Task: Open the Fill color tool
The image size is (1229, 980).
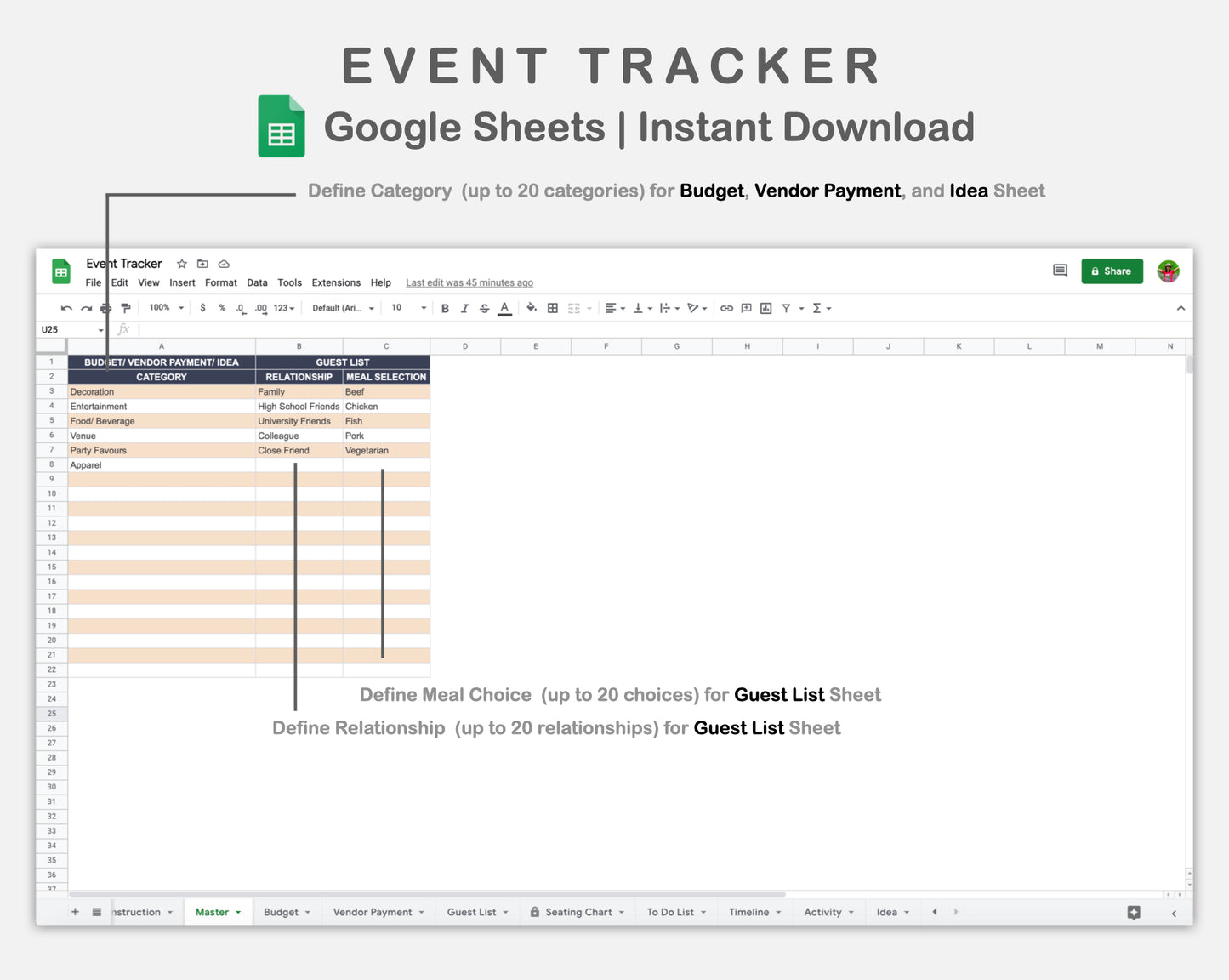Action: tap(532, 307)
